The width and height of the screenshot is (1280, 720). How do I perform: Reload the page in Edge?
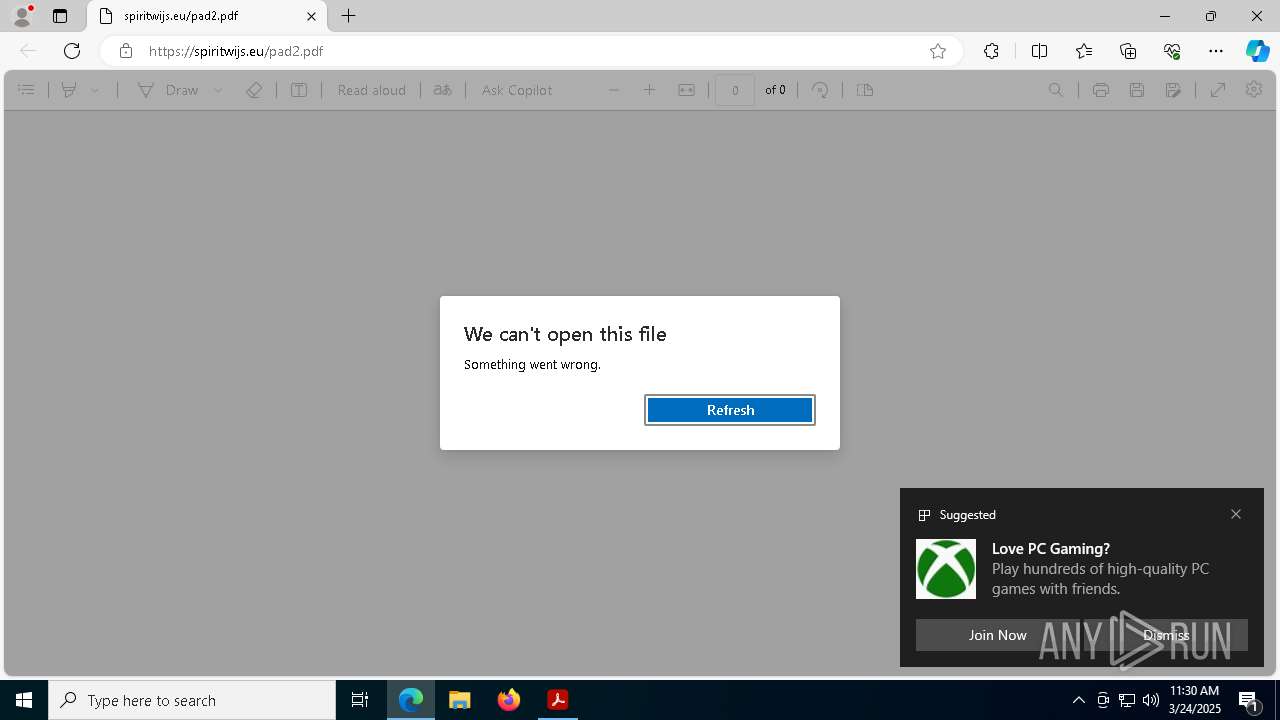click(x=72, y=51)
